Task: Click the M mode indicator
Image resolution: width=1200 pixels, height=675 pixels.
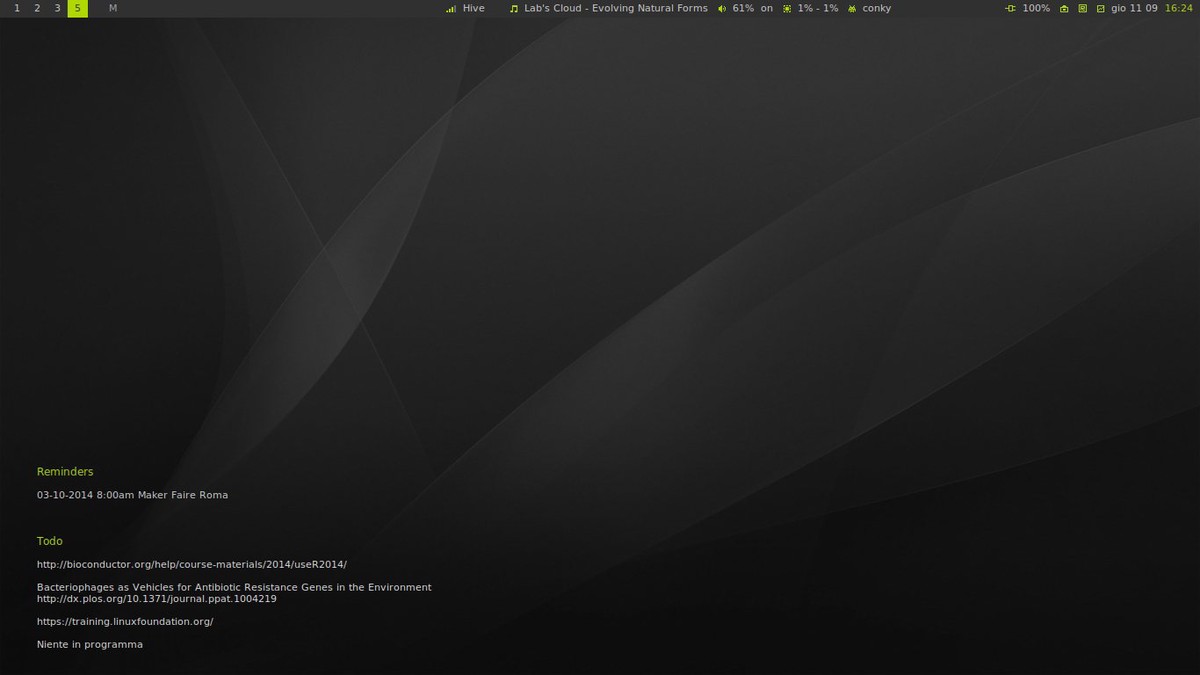Action: click(112, 8)
